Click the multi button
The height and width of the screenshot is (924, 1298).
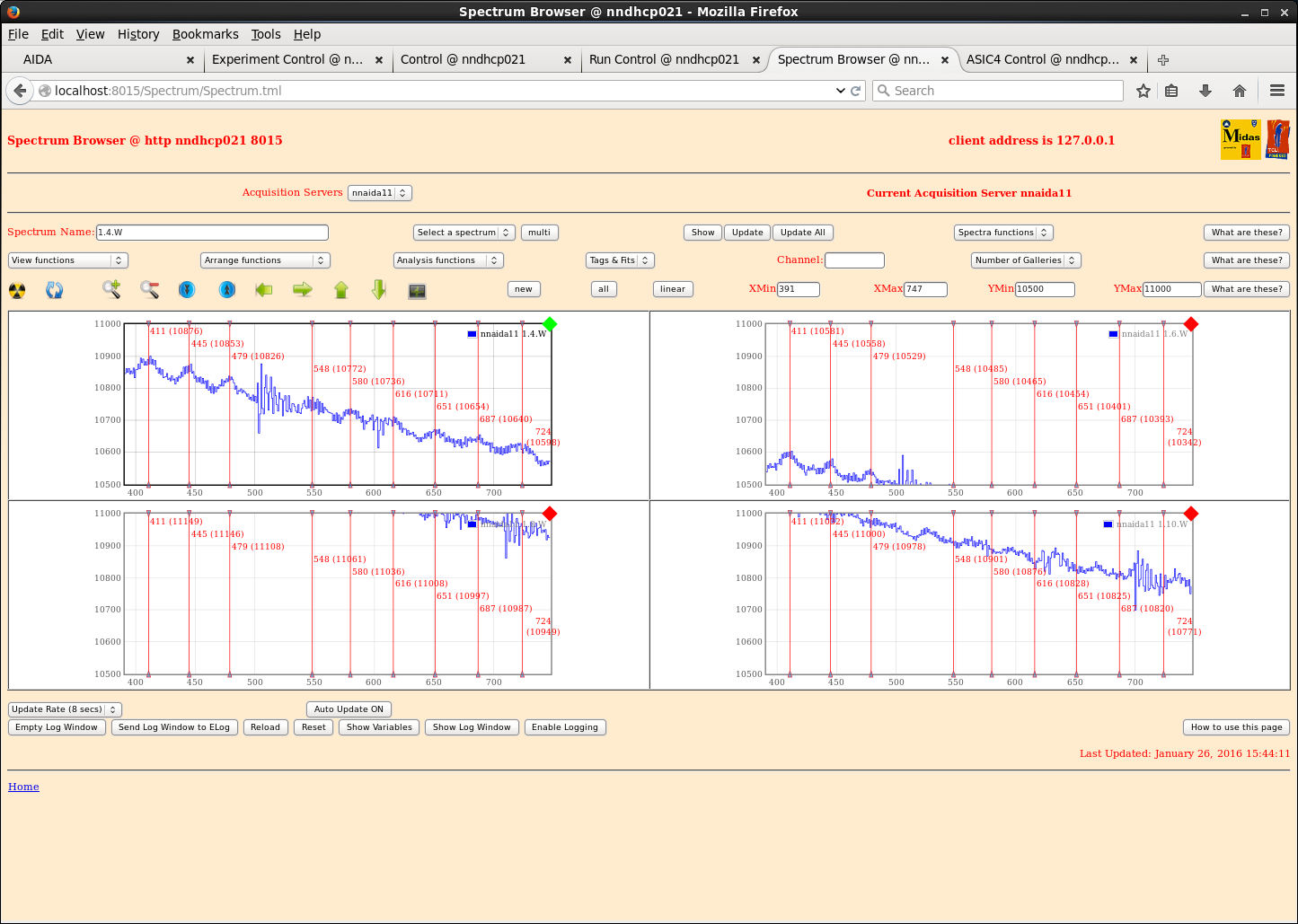coord(539,233)
